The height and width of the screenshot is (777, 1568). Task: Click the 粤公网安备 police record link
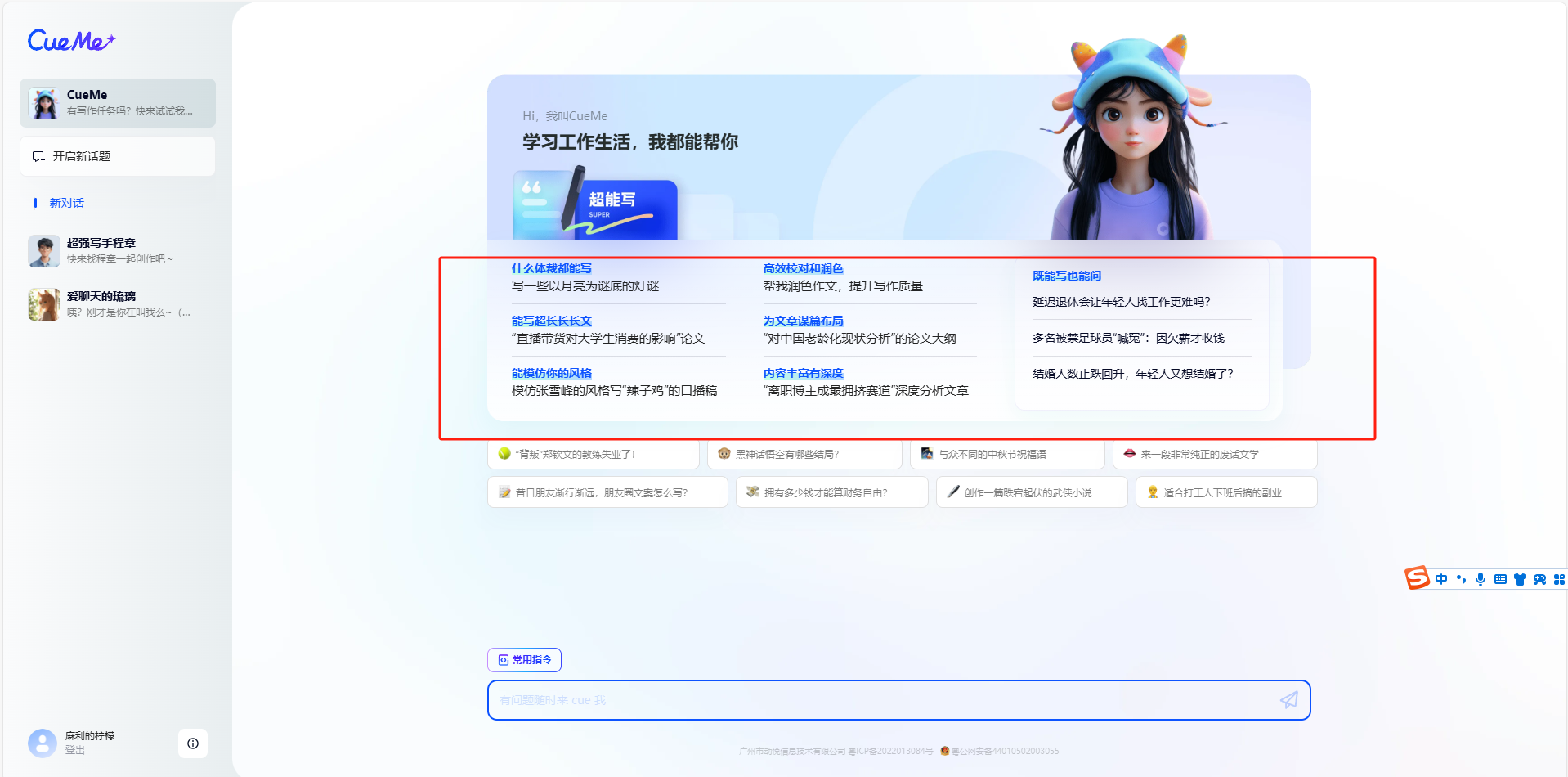pos(1000,751)
